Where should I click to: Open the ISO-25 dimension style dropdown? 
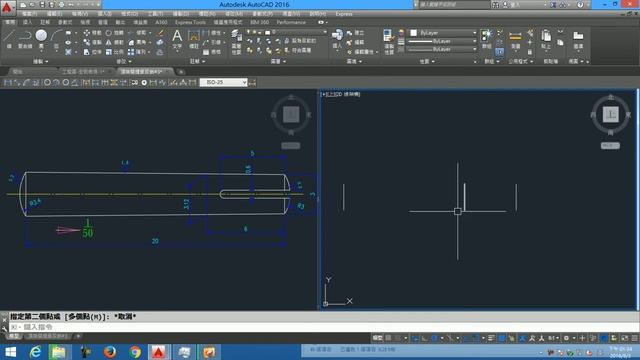click(x=224, y=82)
